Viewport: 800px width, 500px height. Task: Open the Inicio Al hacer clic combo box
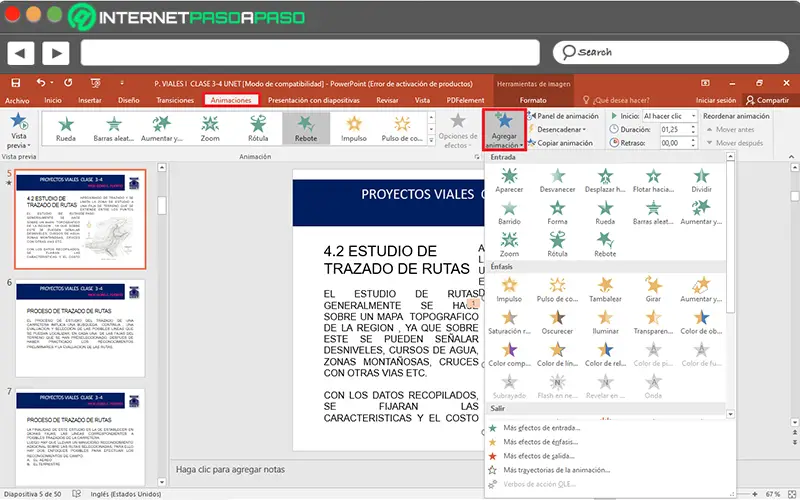[669, 116]
